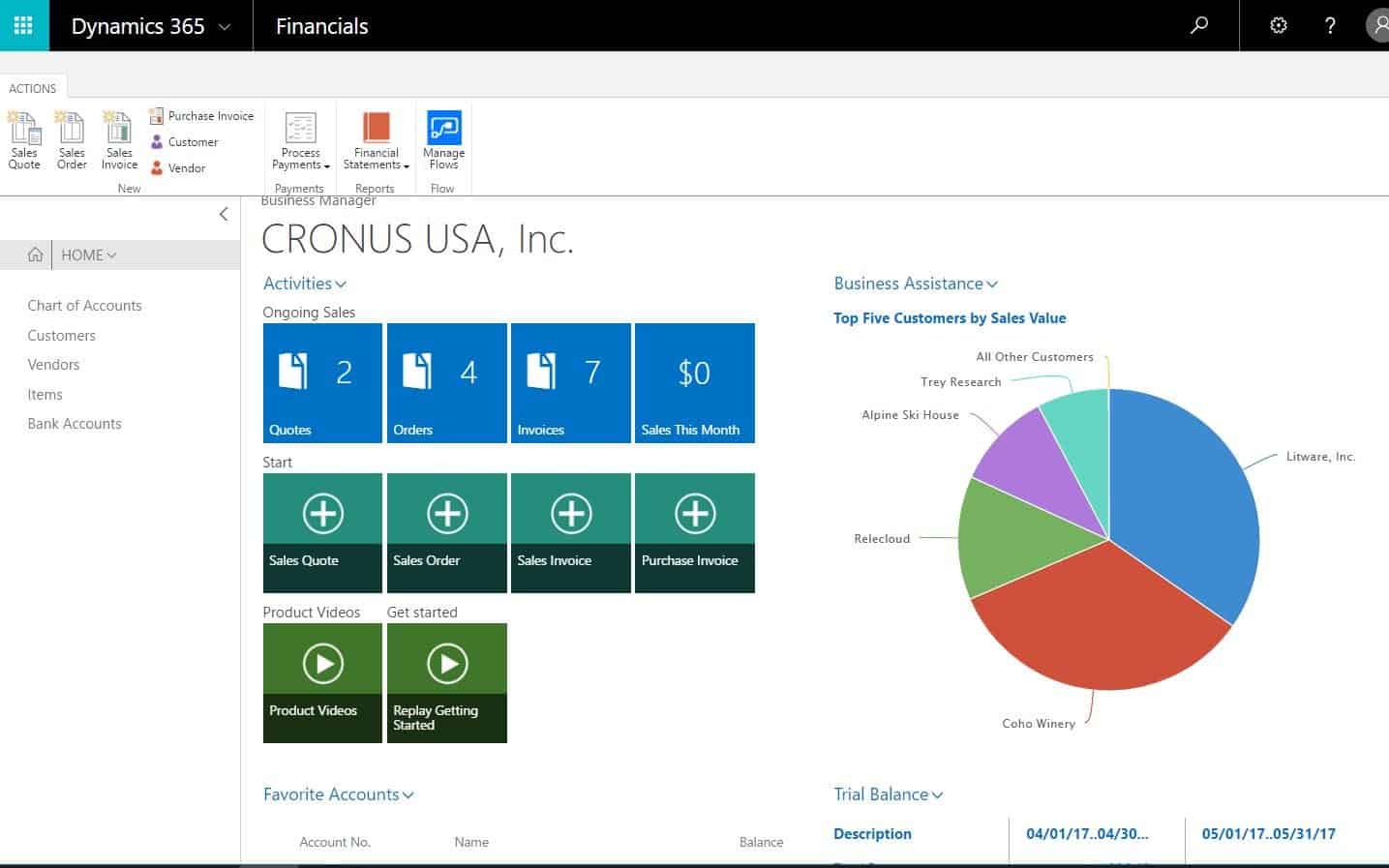The height and width of the screenshot is (868, 1389).
Task: Click the help question mark icon
Action: click(1331, 25)
